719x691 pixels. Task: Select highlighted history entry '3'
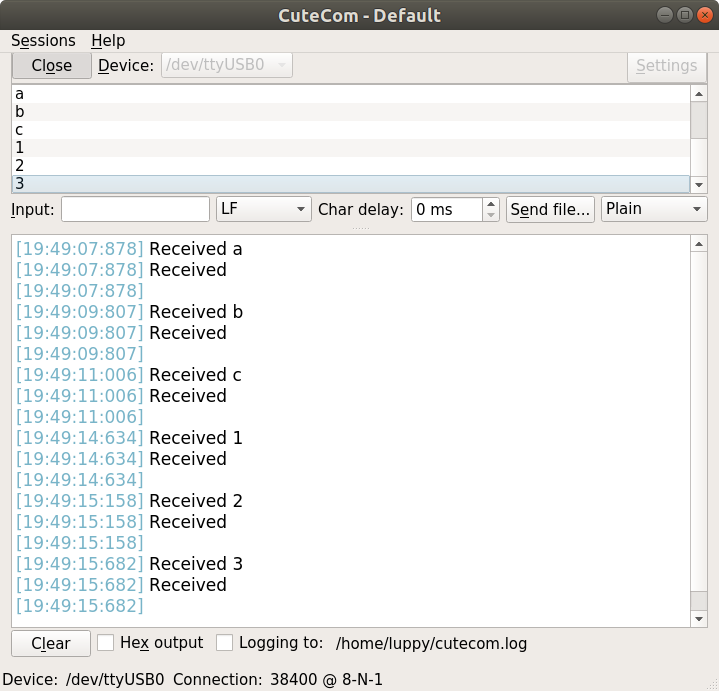click(x=350, y=184)
